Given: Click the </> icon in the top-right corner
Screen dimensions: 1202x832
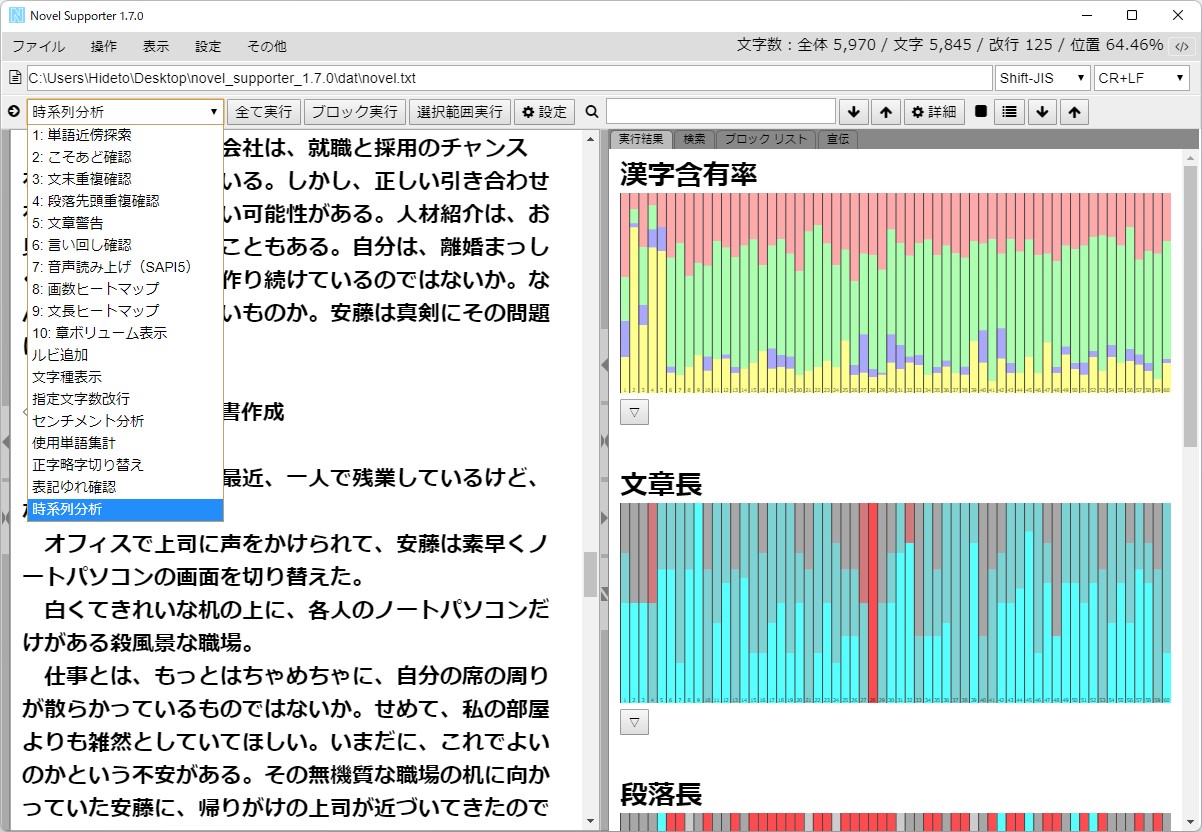Looking at the screenshot, I should [1183, 45].
